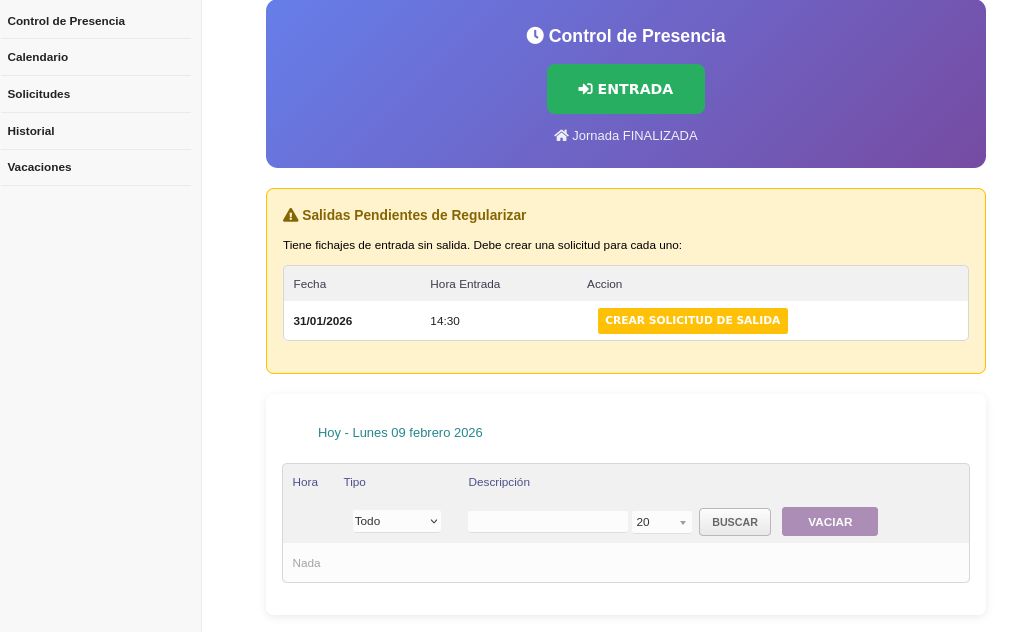Click the home icon next to Jornada FINALIZADA
The width and height of the screenshot is (1014, 632).
pyautogui.click(x=561, y=135)
